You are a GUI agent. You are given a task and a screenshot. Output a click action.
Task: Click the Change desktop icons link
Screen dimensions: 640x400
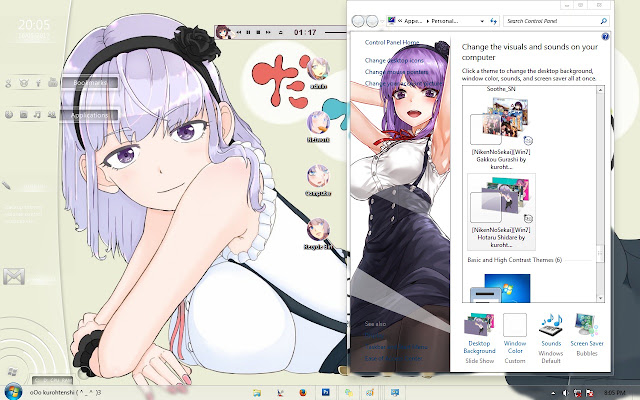[x=394, y=60]
